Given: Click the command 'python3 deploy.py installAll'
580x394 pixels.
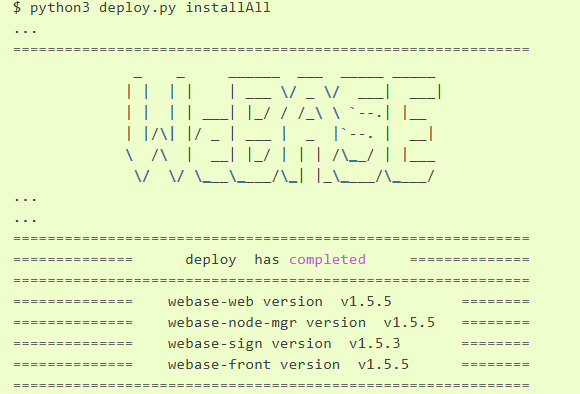Looking at the screenshot, I should click(x=150, y=8).
